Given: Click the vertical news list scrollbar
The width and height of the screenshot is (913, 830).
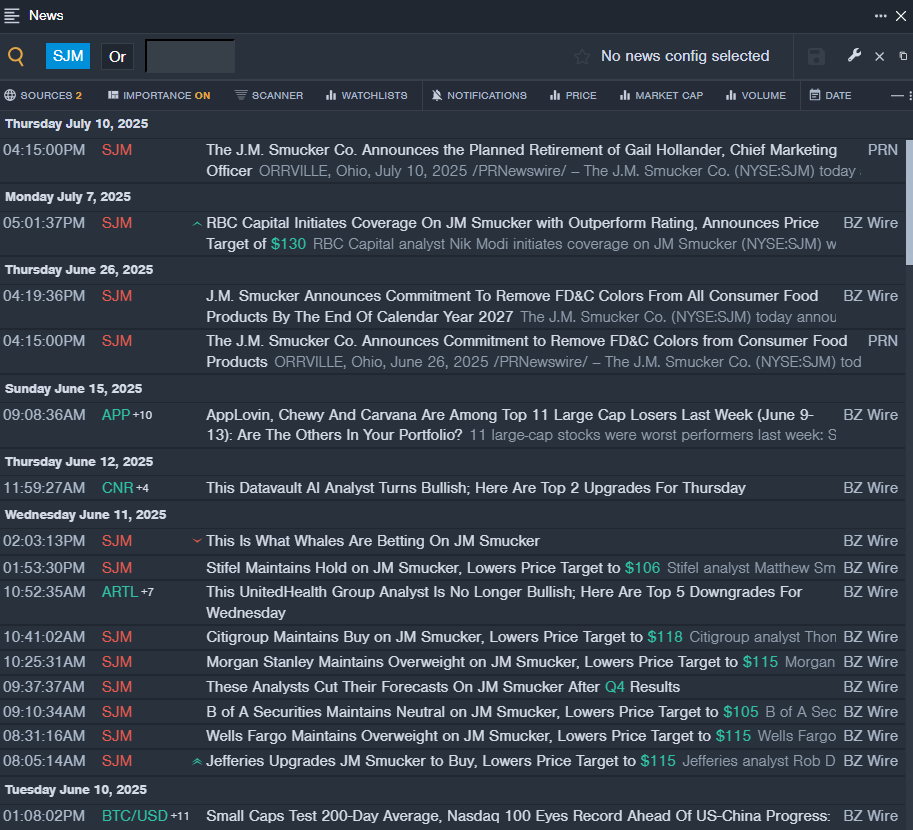Looking at the screenshot, I should tap(909, 202).
